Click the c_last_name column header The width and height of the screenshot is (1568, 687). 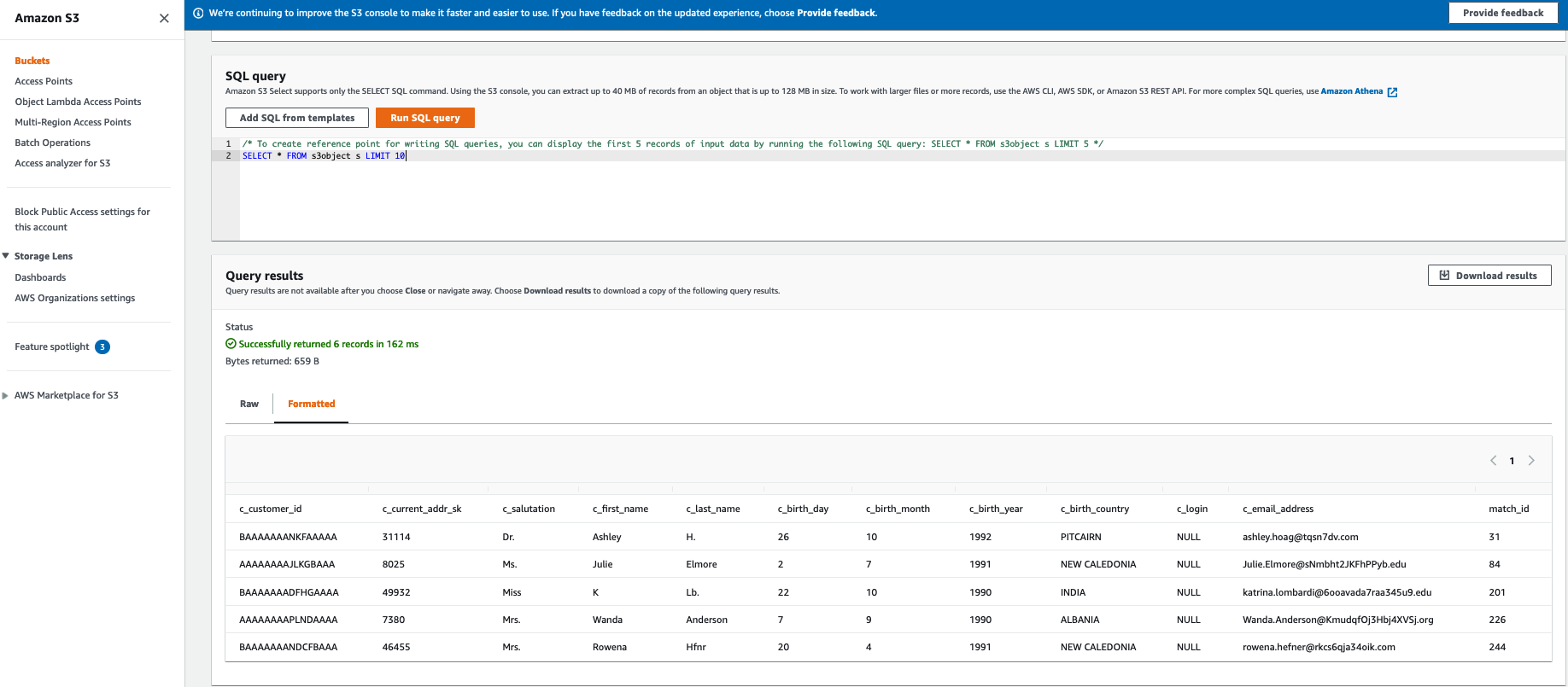[x=713, y=509]
